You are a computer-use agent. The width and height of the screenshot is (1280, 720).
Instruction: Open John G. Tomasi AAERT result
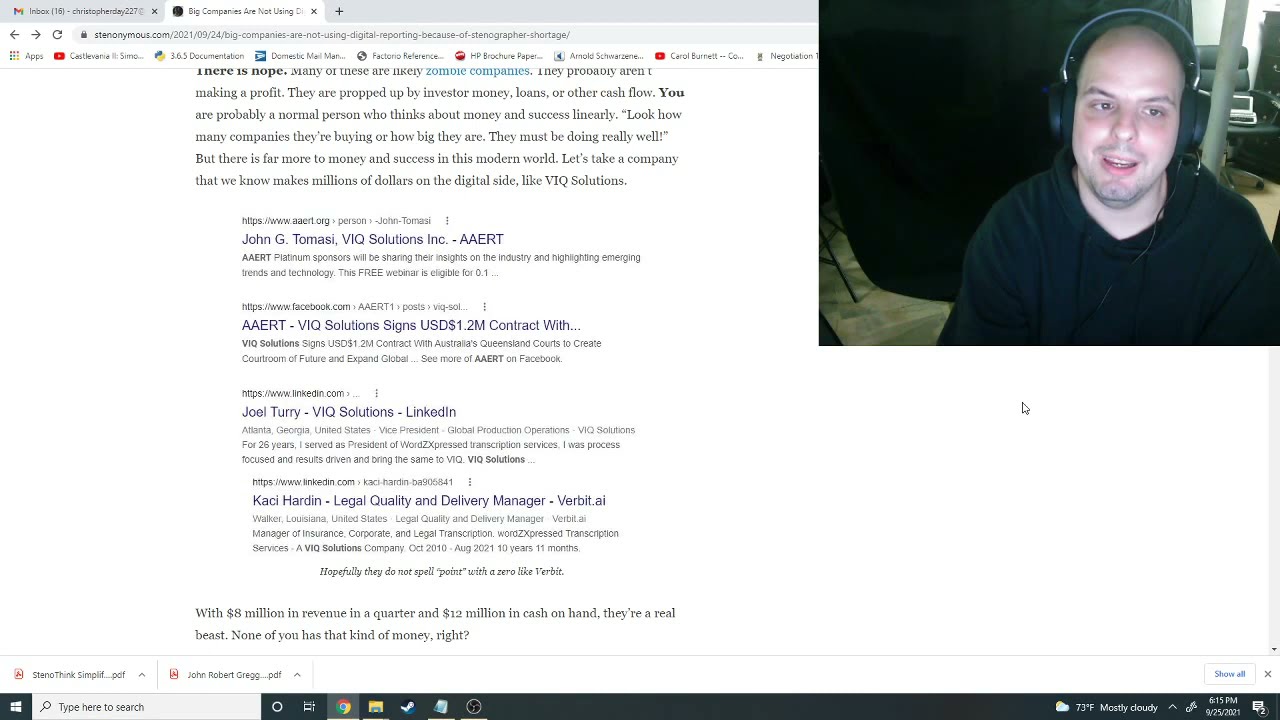coord(372,239)
